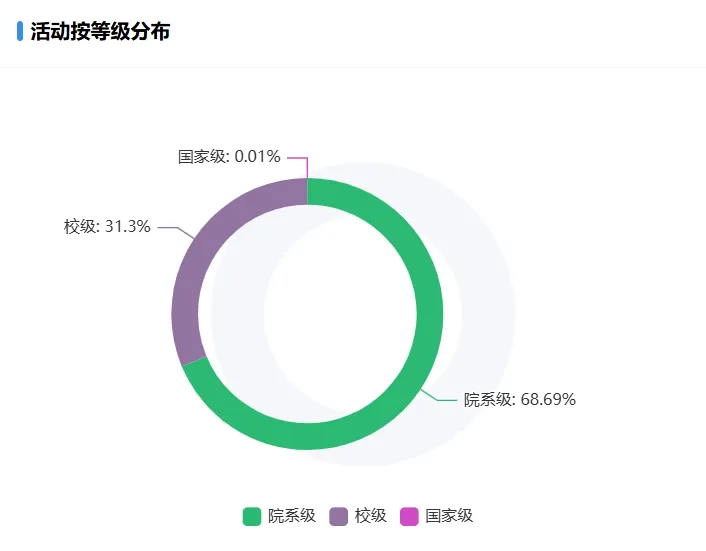Click the 校级: 31.3% data label

pos(107,227)
